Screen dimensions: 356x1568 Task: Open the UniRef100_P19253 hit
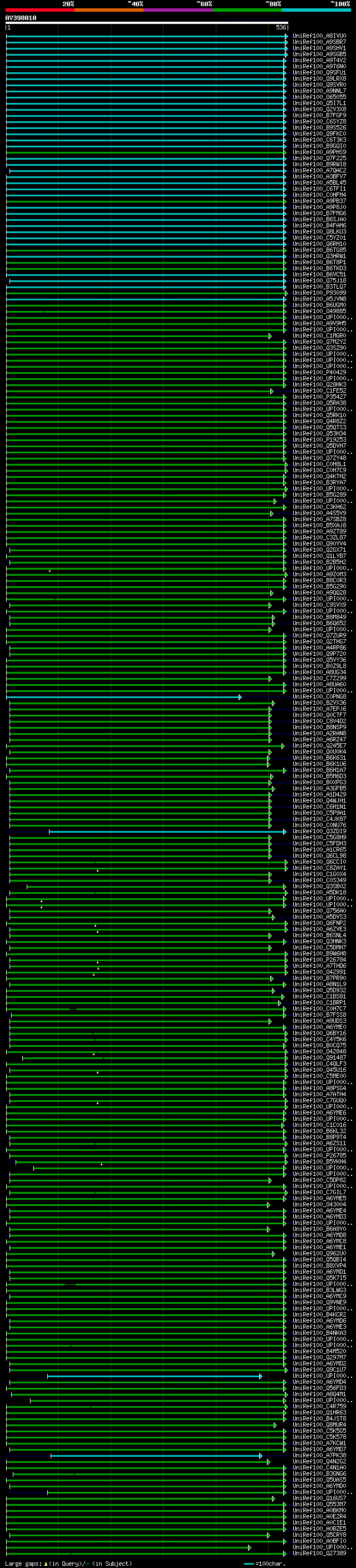(319, 439)
